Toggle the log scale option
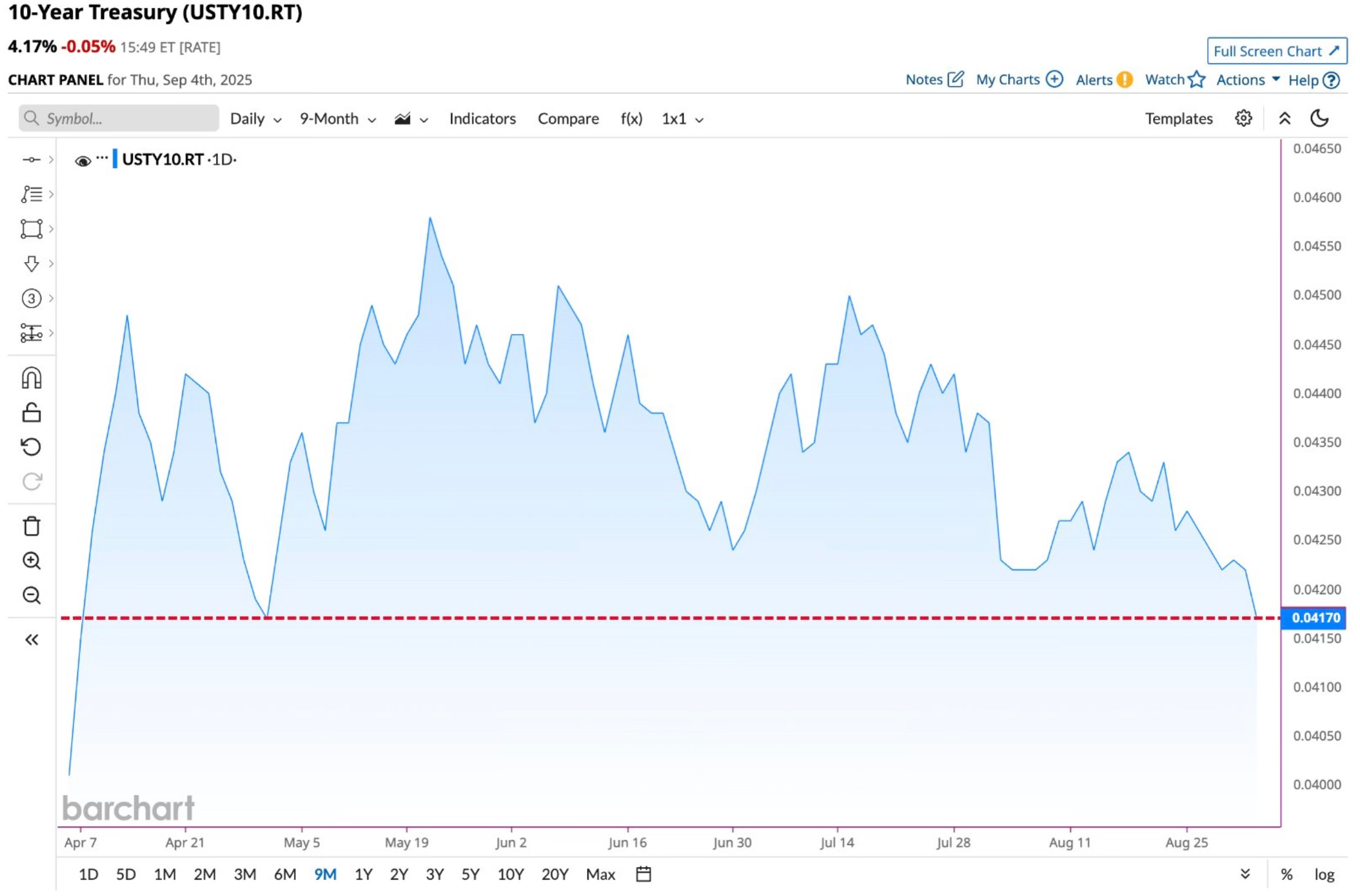This screenshot has height=896, width=1360. 1324,875
